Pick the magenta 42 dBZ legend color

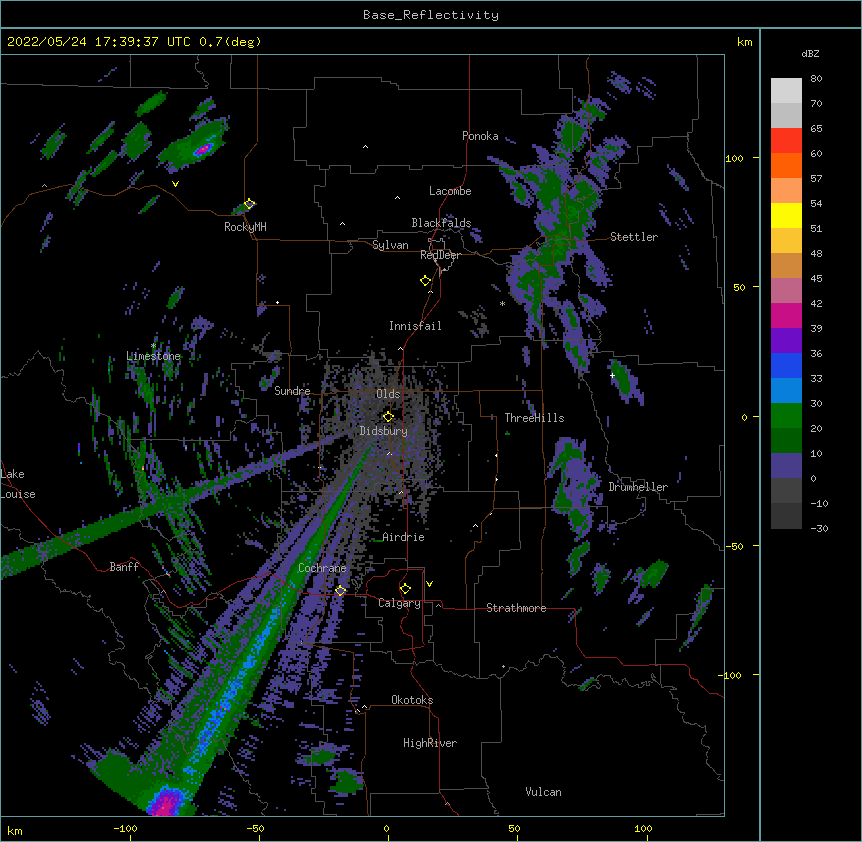[x=786, y=315]
